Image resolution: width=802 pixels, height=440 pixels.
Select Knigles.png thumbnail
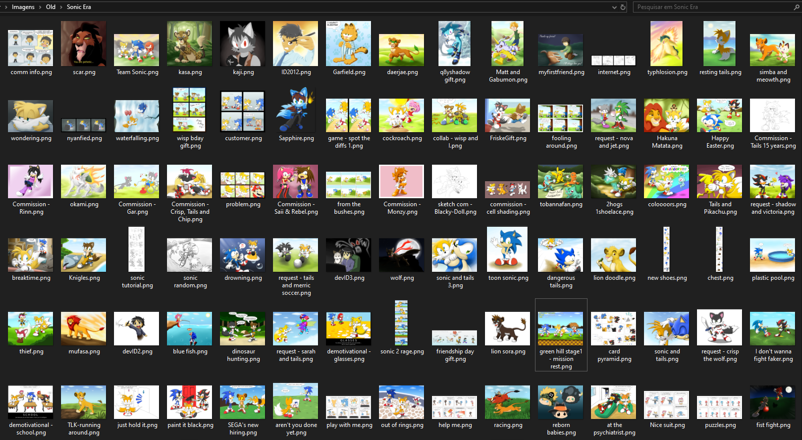pos(83,255)
